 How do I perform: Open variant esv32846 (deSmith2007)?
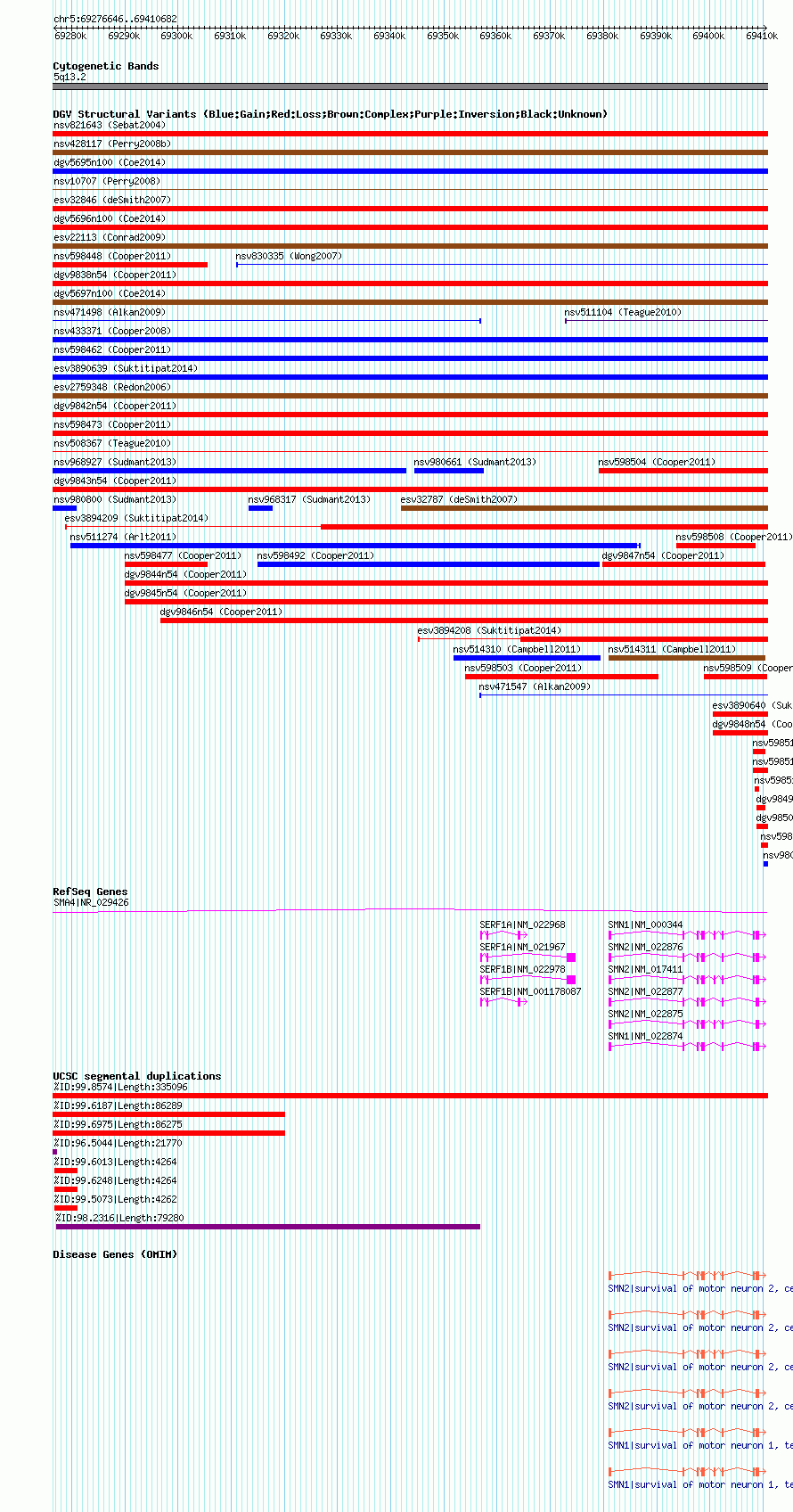[112, 200]
